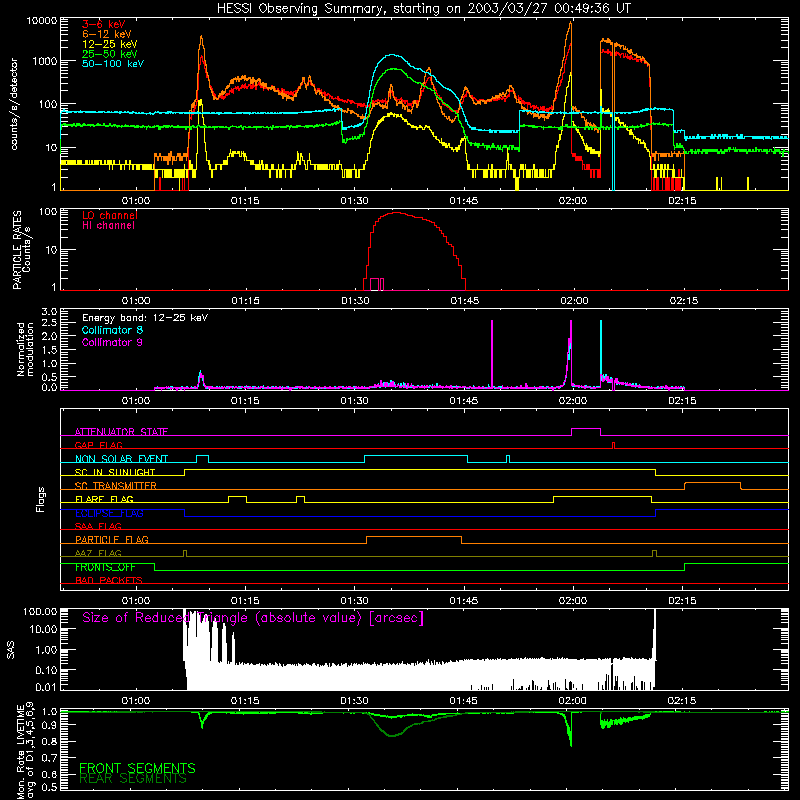
Task: Click the SC_TRANSMITTER flag label
Action: coord(115,485)
